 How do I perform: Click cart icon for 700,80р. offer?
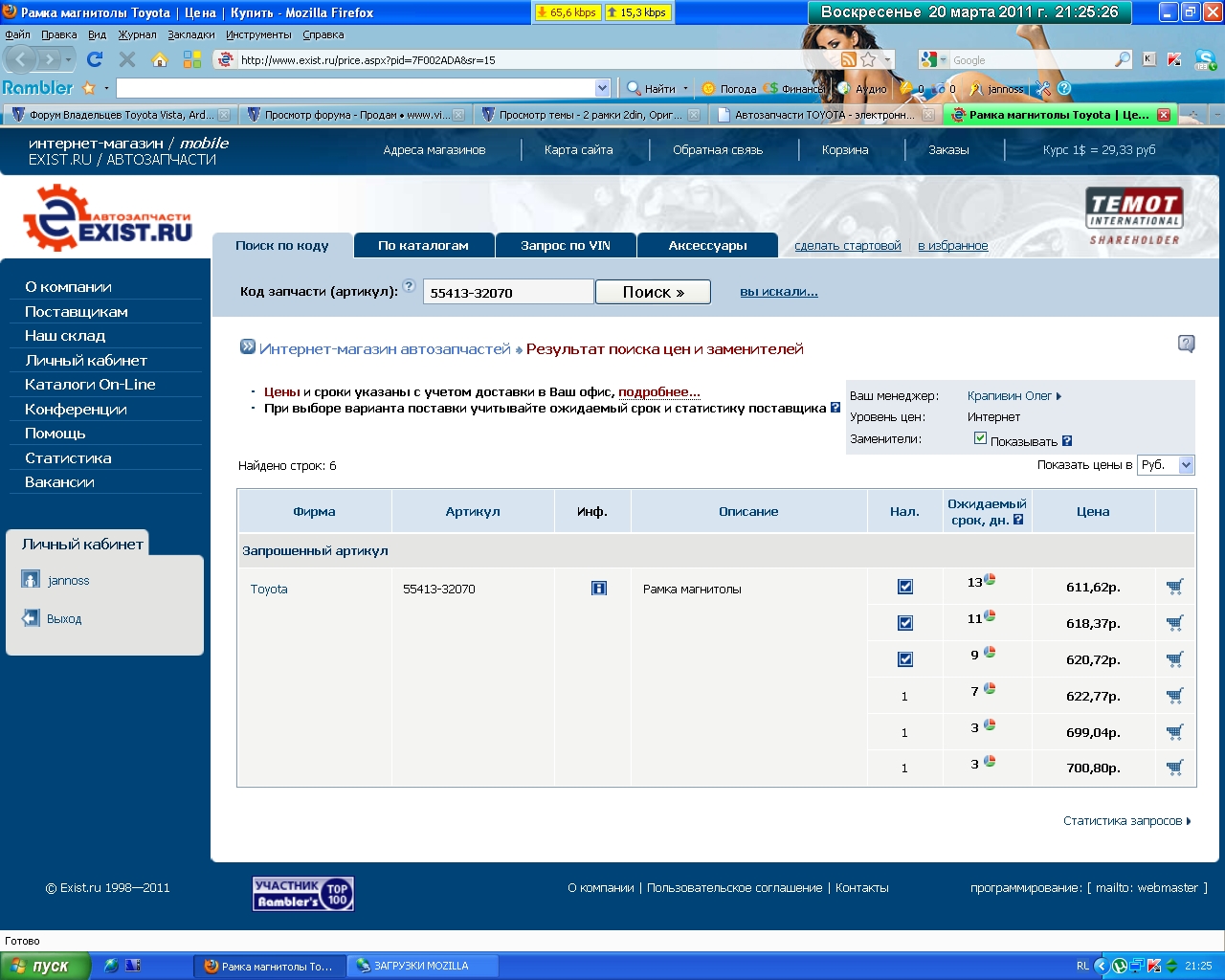1174,768
